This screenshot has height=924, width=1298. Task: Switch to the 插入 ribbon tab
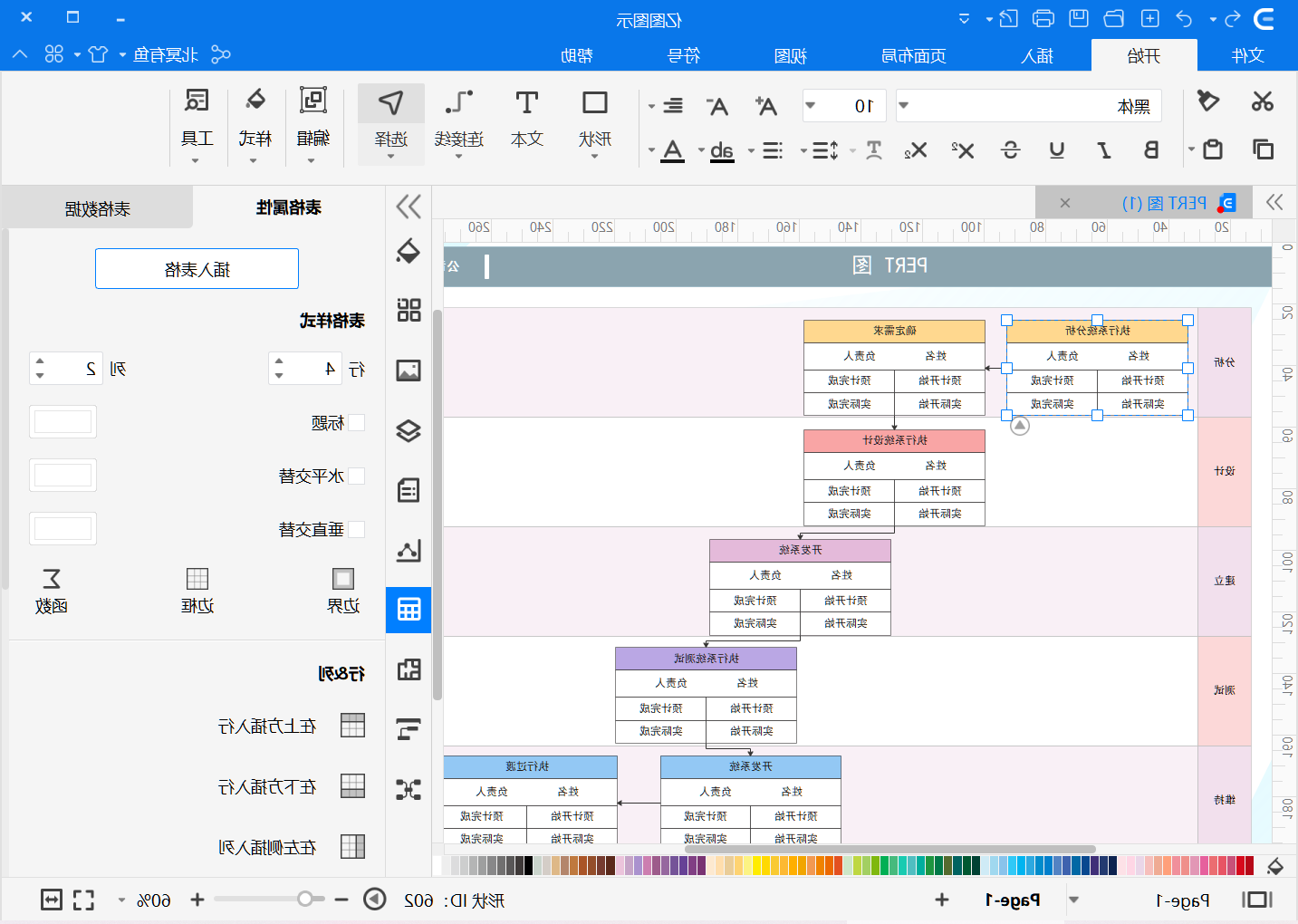(1037, 56)
